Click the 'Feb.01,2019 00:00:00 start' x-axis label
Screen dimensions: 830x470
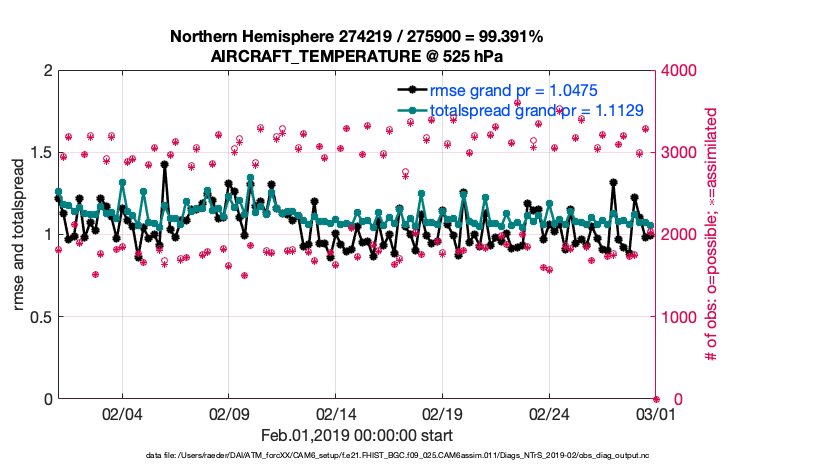point(357,436)
